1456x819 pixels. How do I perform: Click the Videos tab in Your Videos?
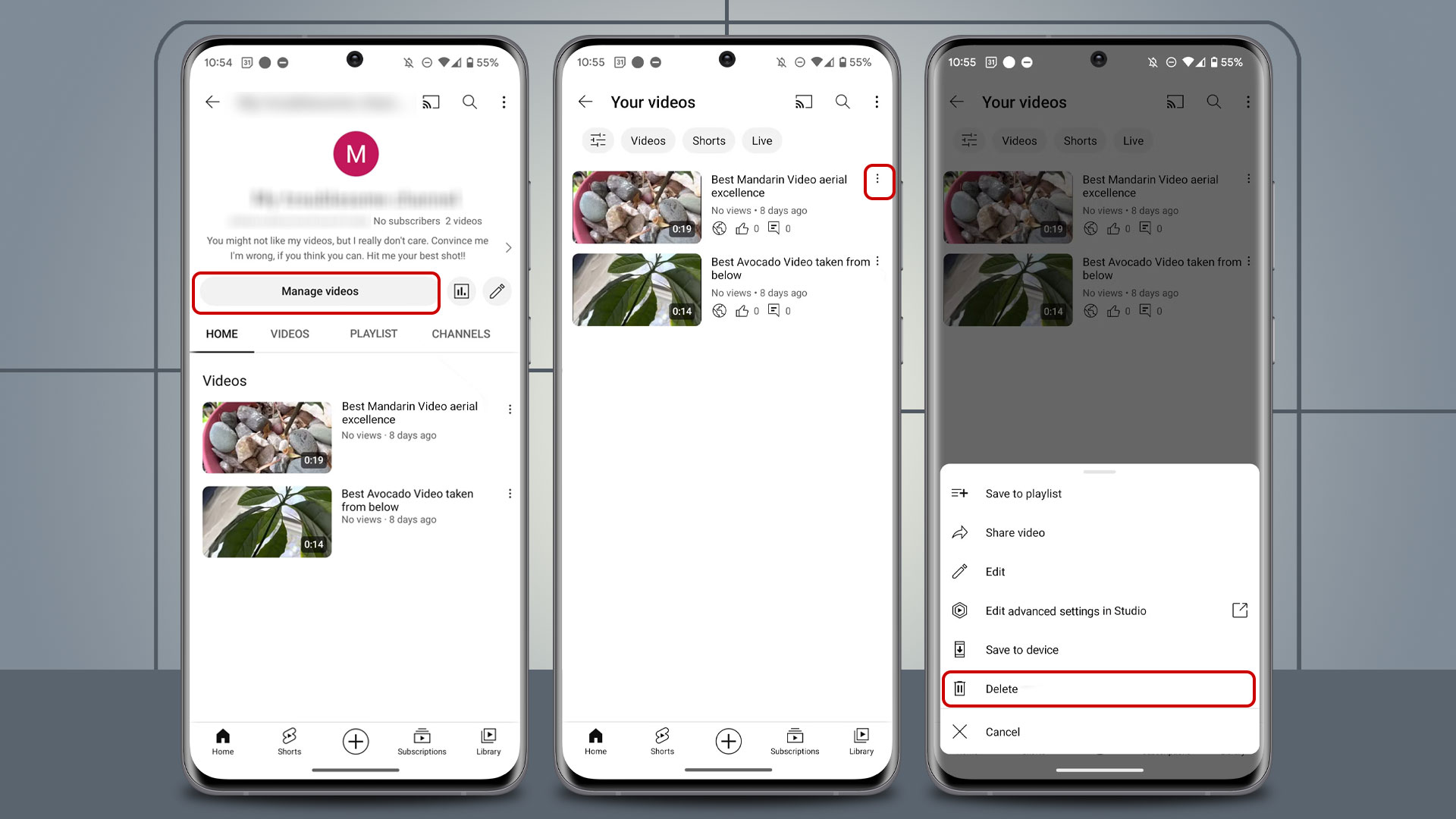648,140
